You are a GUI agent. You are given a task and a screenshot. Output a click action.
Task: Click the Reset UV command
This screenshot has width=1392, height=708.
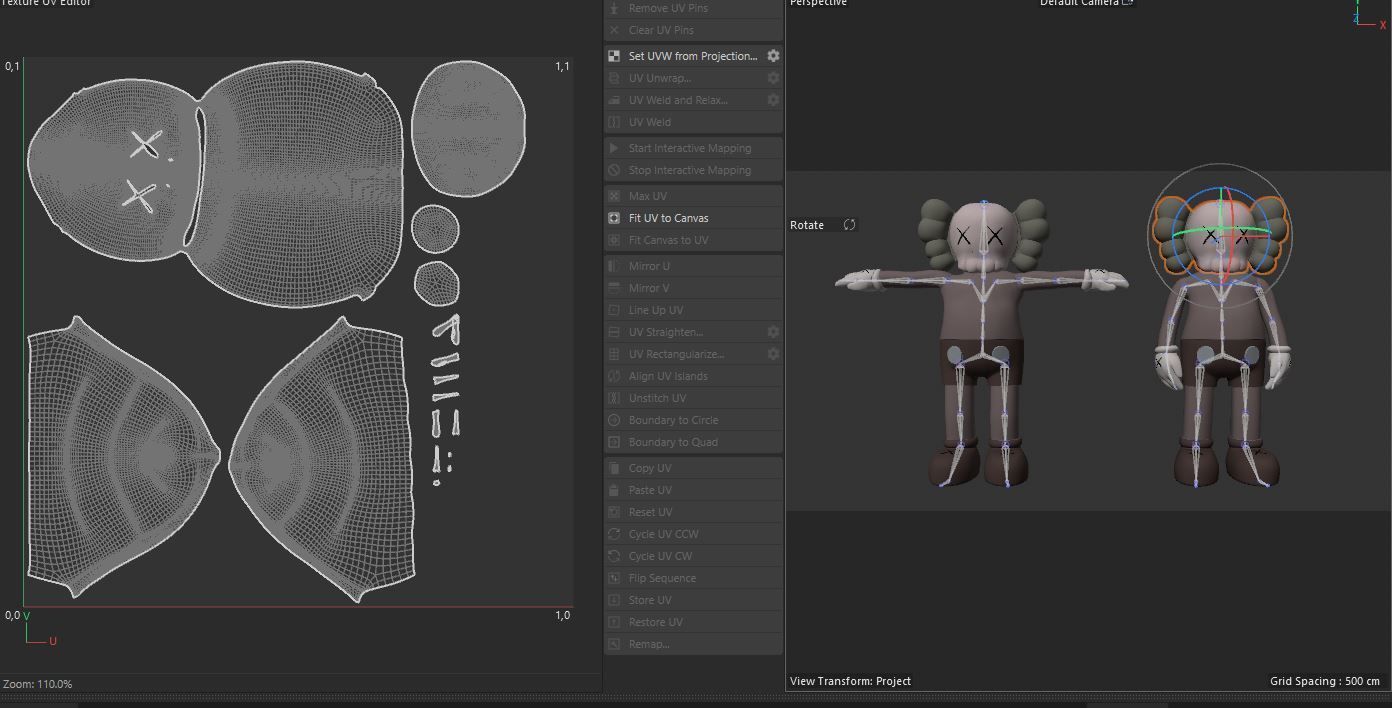693,512
